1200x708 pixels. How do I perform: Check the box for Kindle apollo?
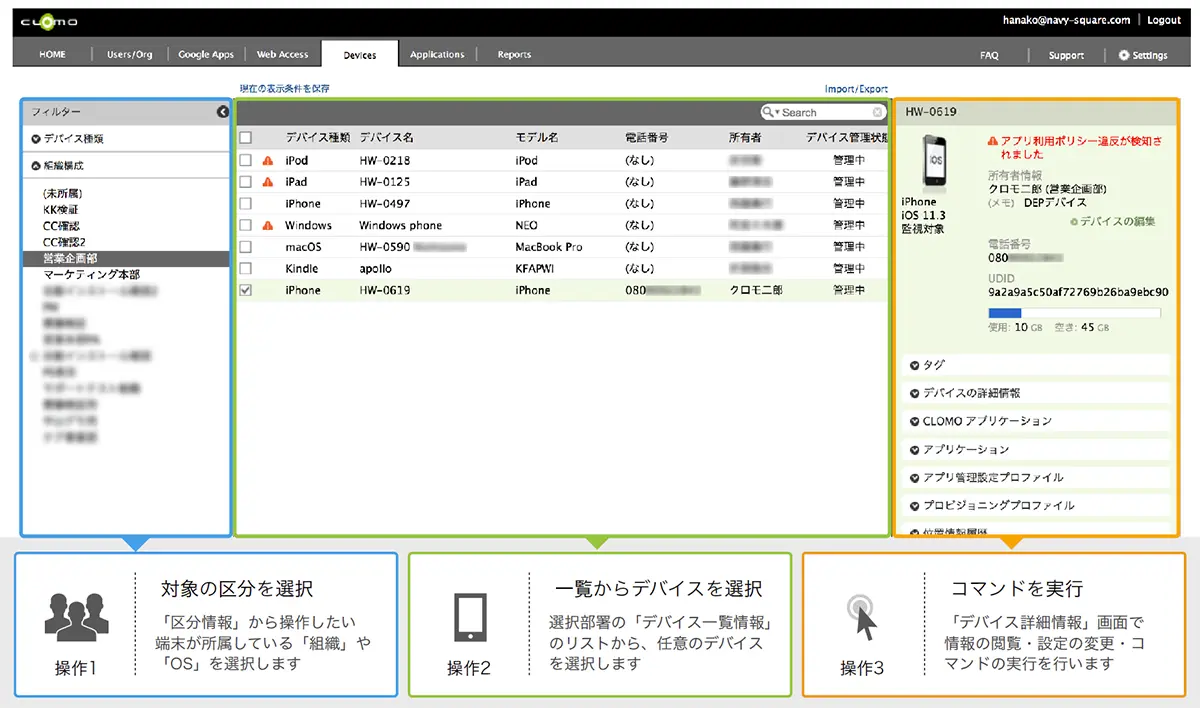click(x=246, y=269)
